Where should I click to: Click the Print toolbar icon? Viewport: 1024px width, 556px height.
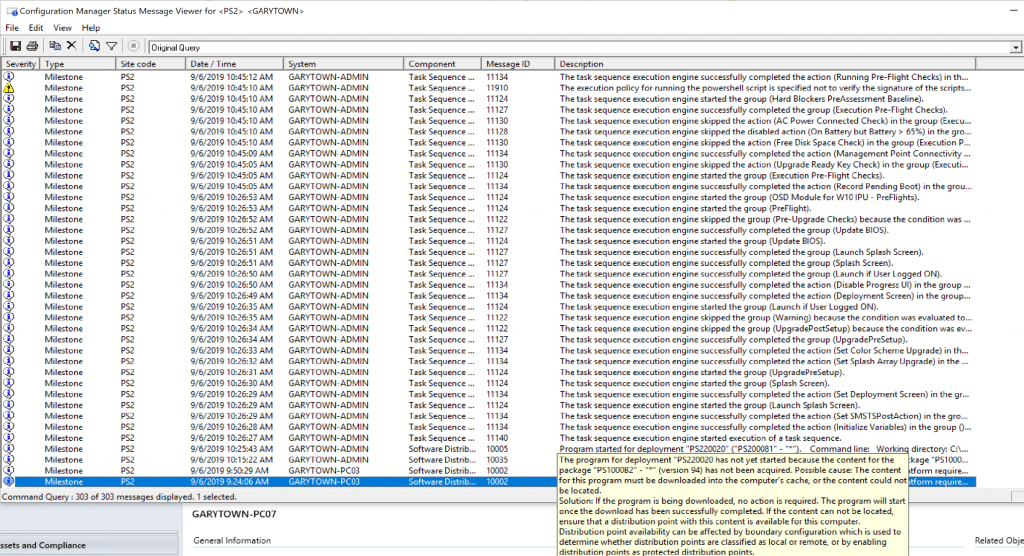tap(32, 46)
